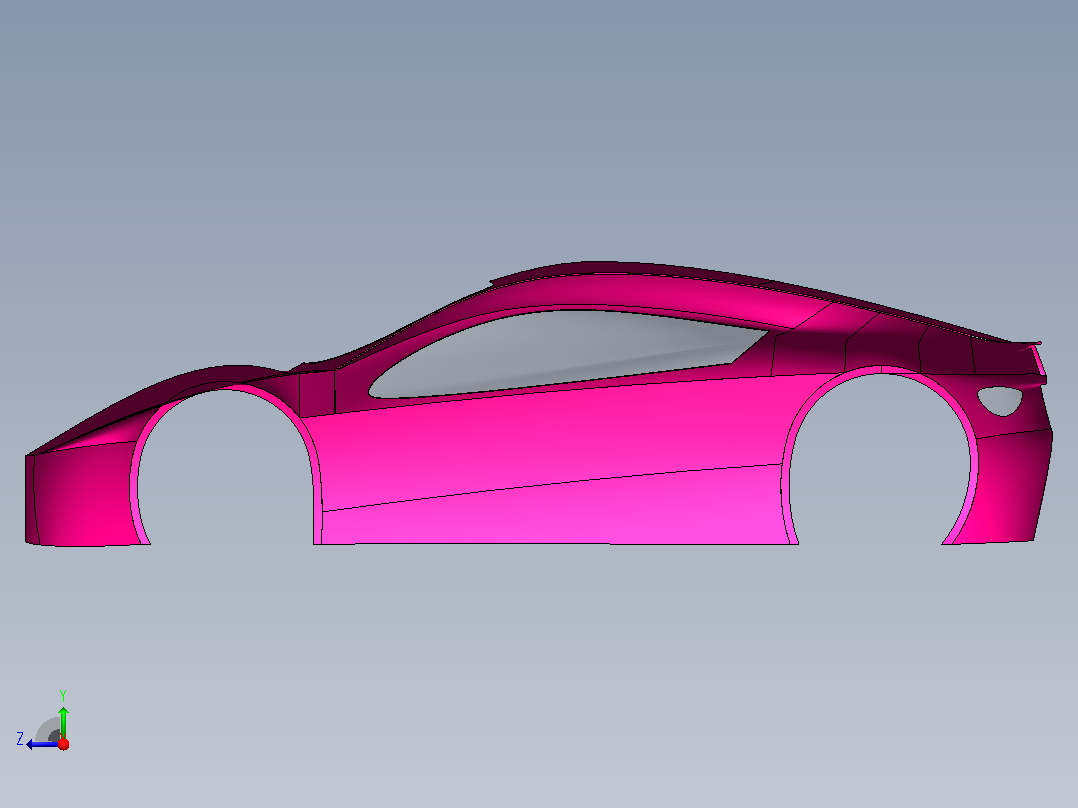
Task: Select the Y label of the axis triad
Action: [63, 695]
